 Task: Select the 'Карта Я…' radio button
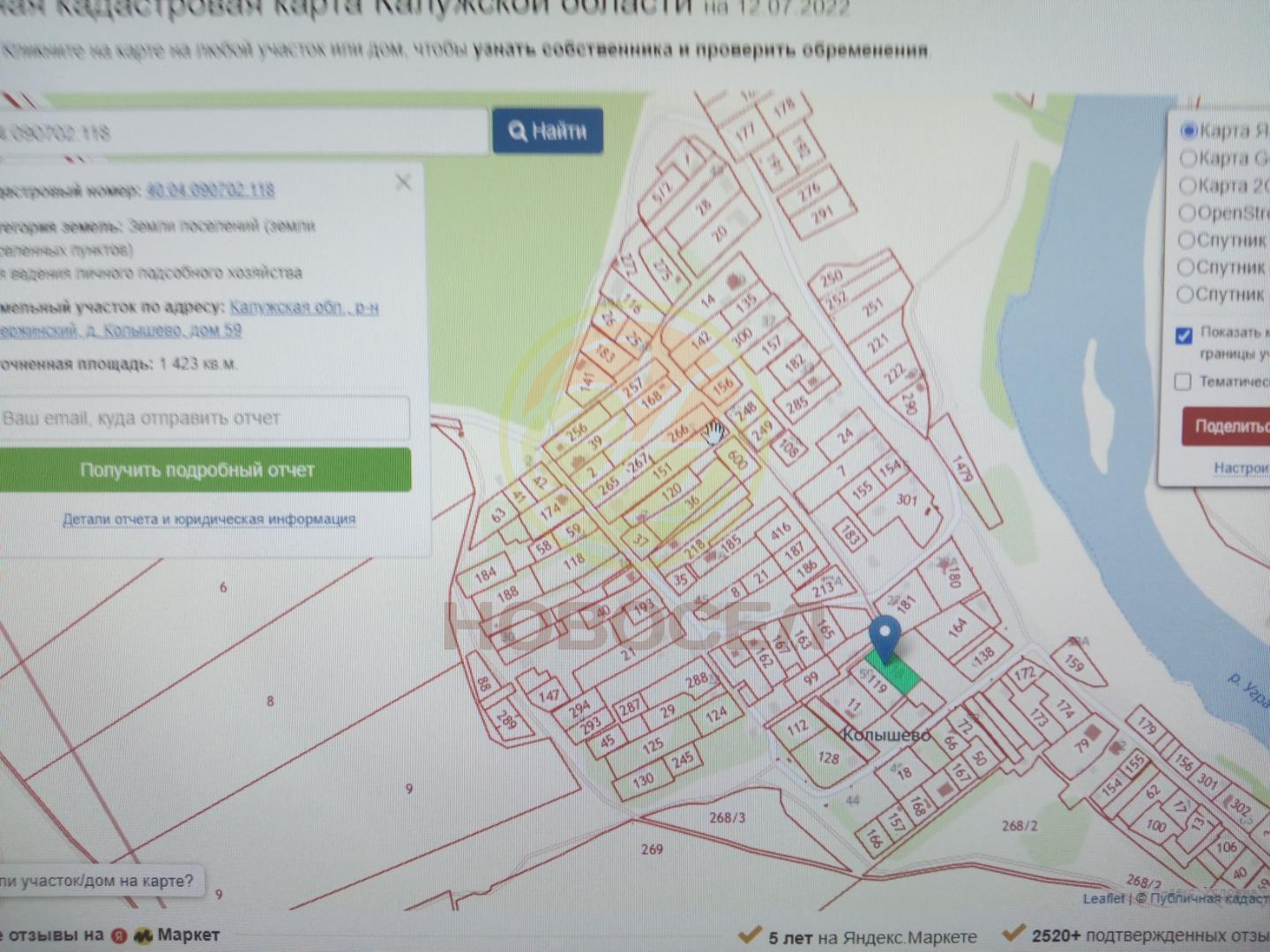point(1189,130)
